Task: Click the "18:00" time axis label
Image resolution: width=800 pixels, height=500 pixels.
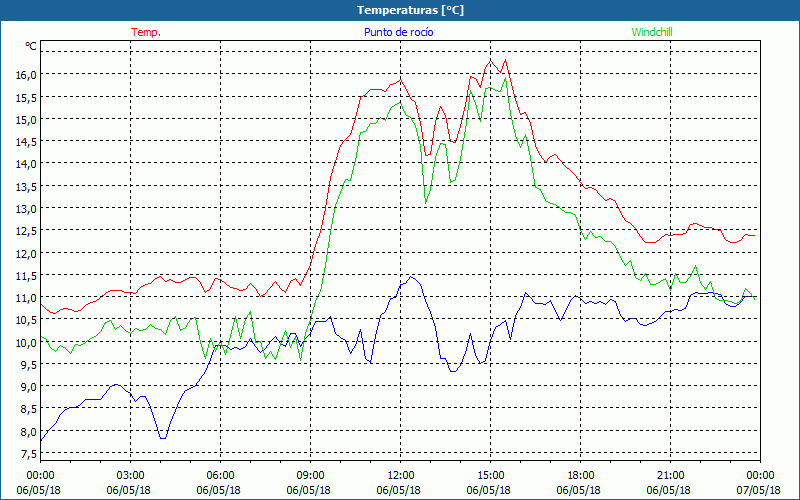Action: point(581,476)
